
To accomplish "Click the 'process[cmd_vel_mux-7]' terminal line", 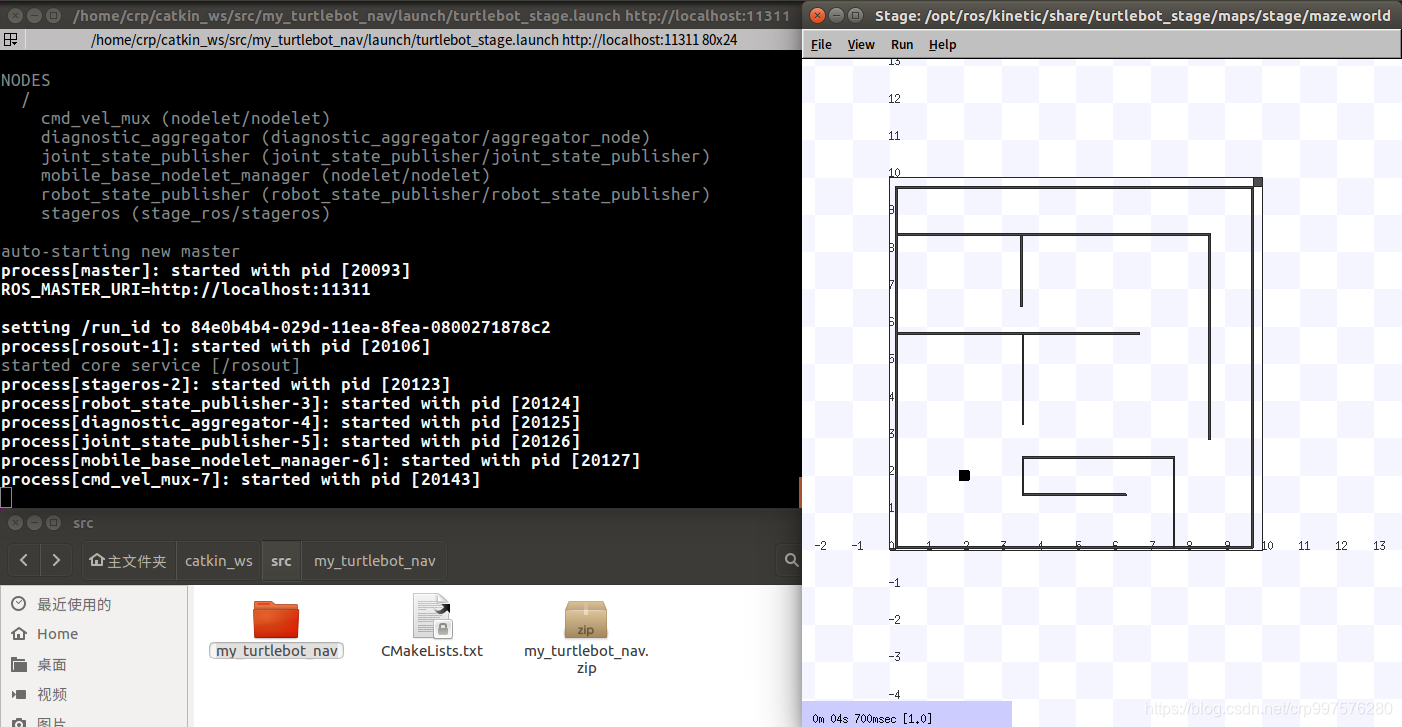I will (x=241, y=479).
